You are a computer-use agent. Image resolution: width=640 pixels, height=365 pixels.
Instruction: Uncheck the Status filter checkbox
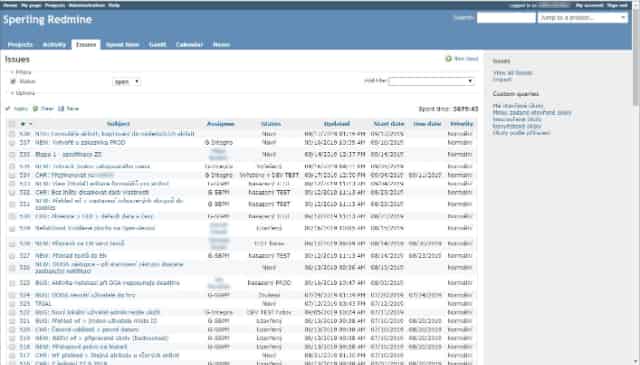[x=13, y=82]
